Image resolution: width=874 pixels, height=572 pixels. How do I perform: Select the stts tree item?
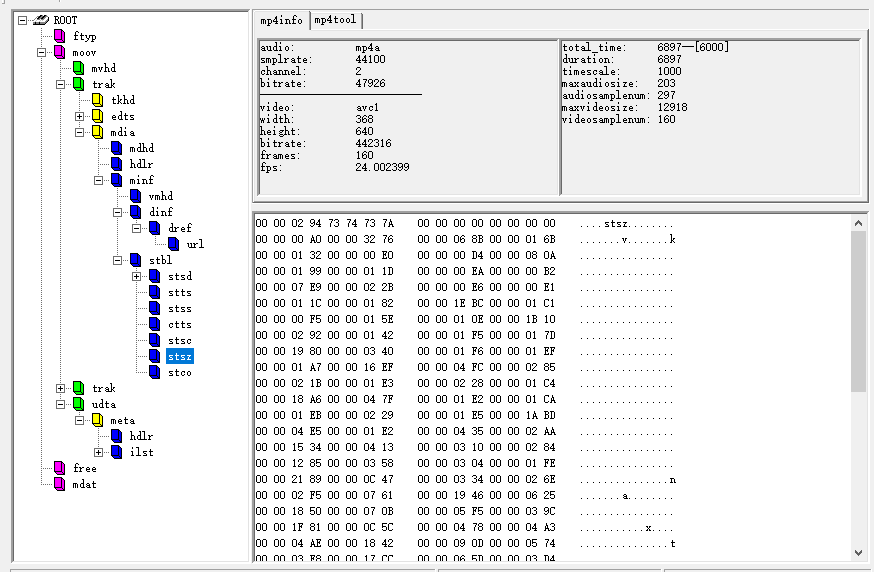(179, 293)
